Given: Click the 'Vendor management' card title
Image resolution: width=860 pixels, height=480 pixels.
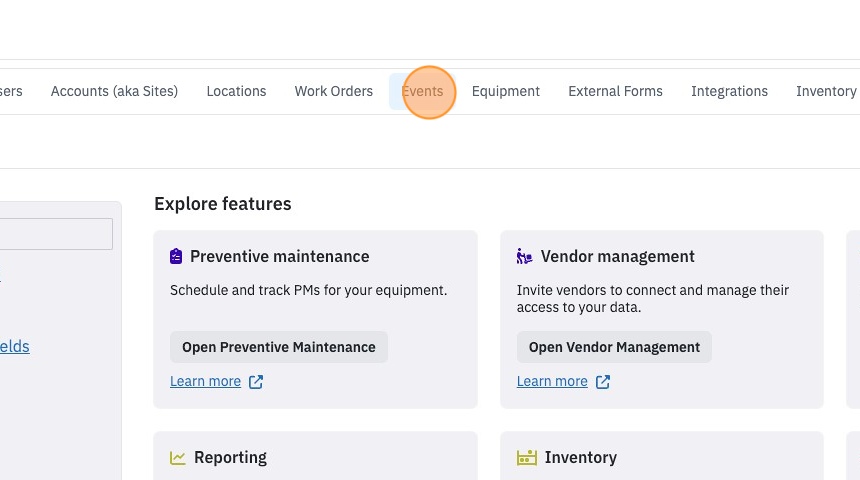Looking at the screenshot, I should coord(618,256).
